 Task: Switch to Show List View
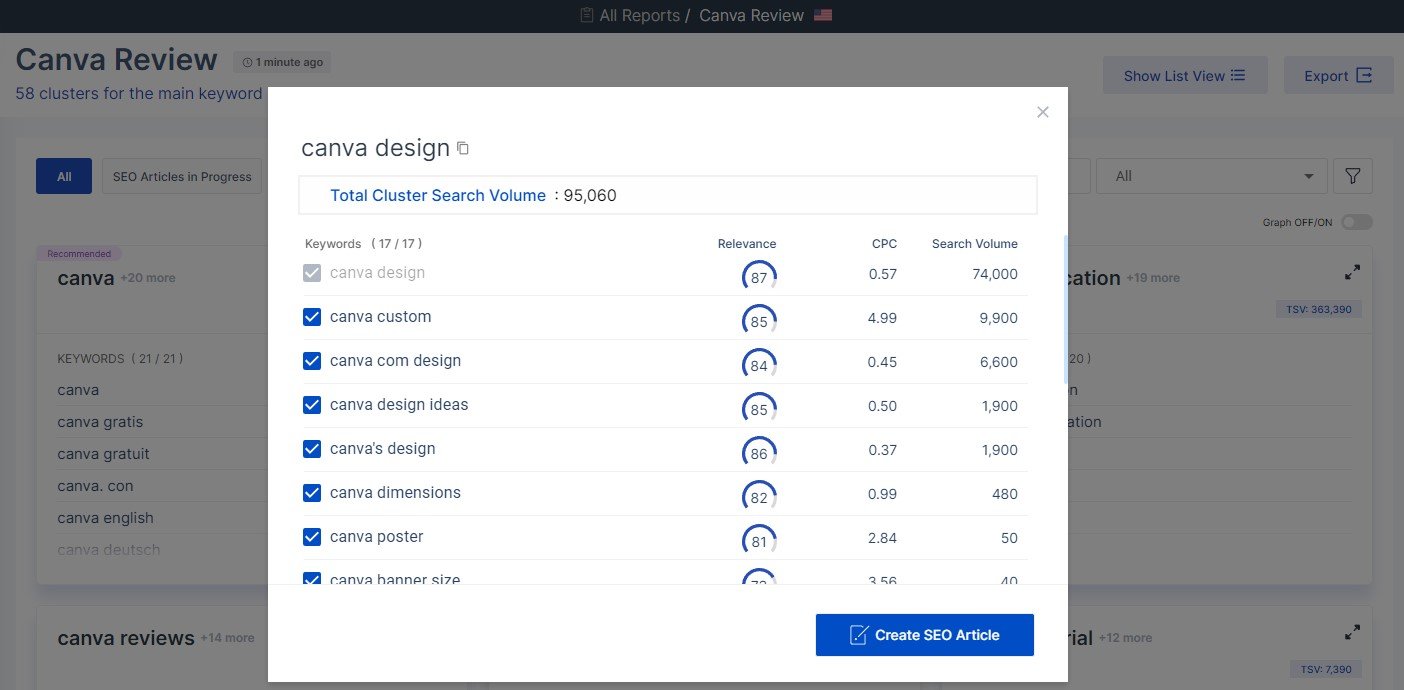(1184, 76)
